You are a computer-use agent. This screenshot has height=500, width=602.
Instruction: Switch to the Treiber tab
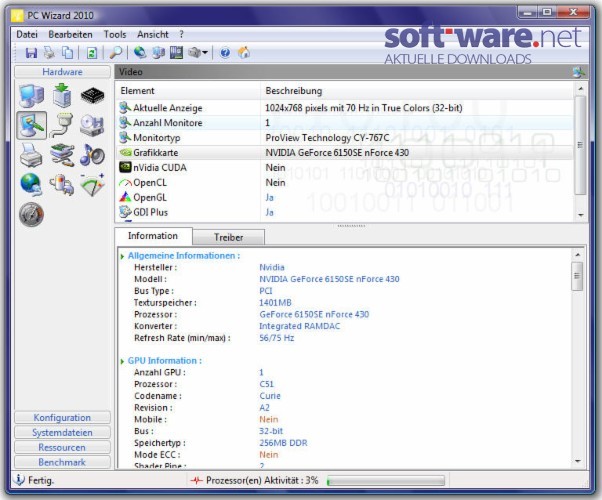point(228,237)
